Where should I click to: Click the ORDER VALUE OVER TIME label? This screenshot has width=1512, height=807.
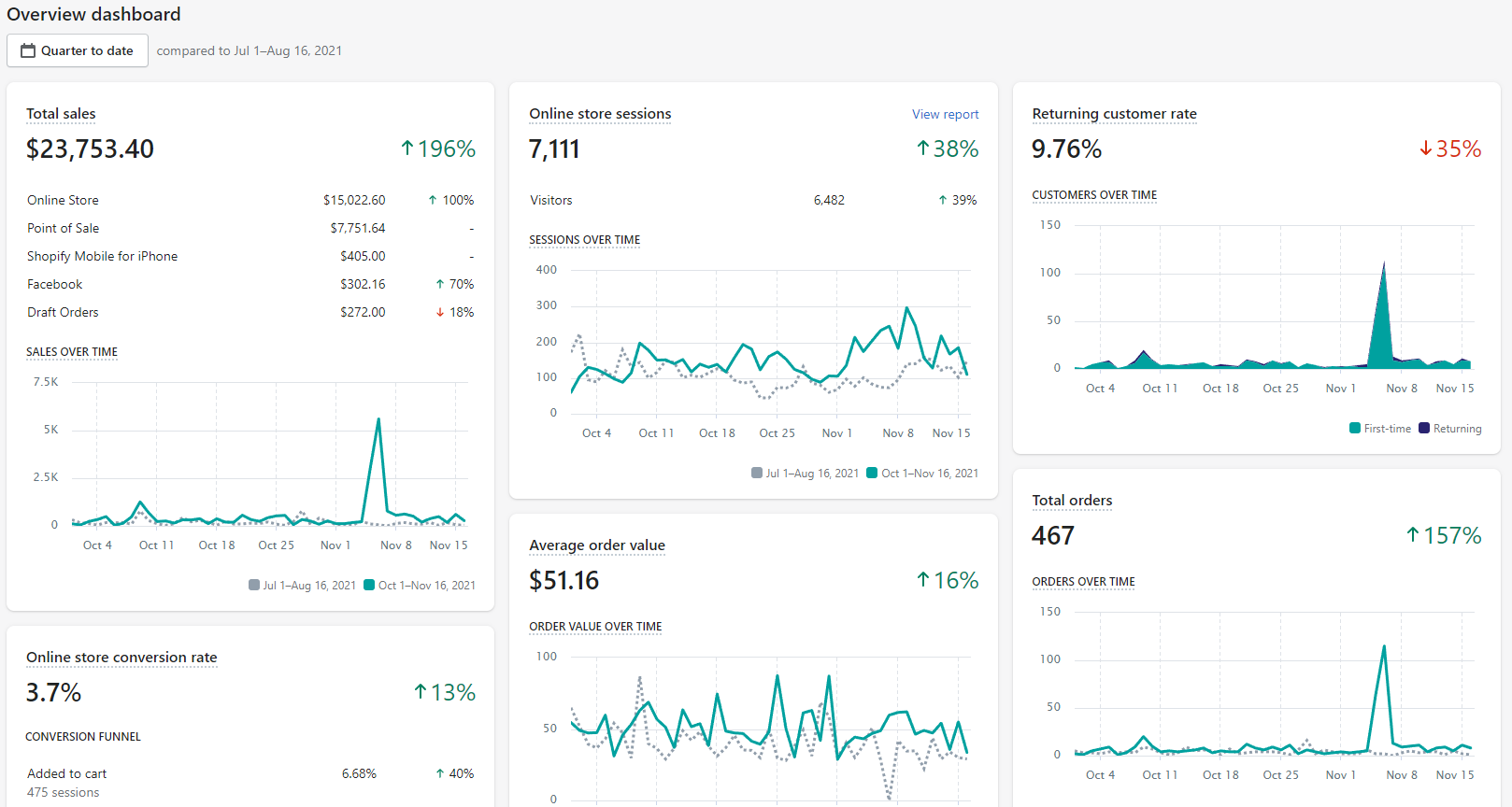[595, 627]
